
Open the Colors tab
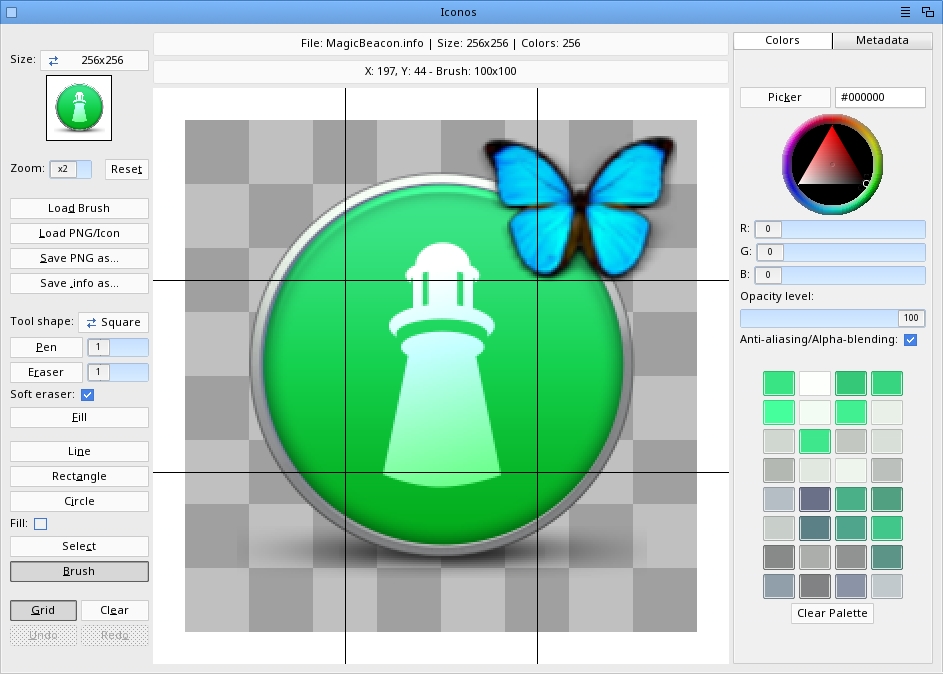click(782, 40)
